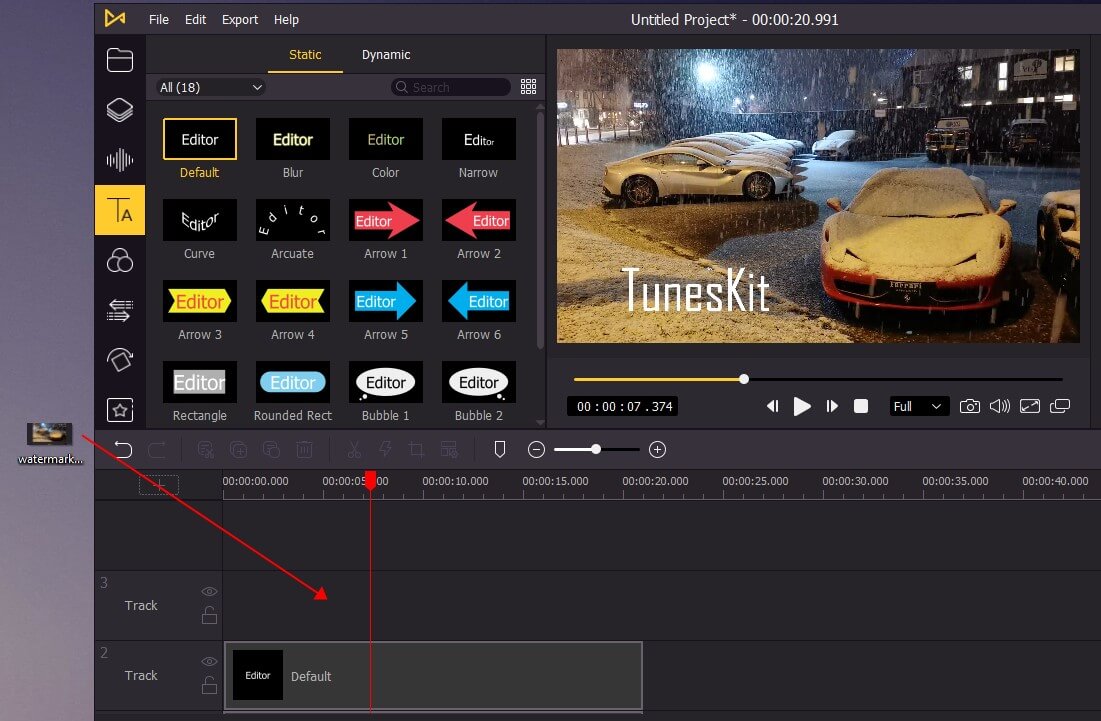Stop the preview playback

click(x=861, y=406)
